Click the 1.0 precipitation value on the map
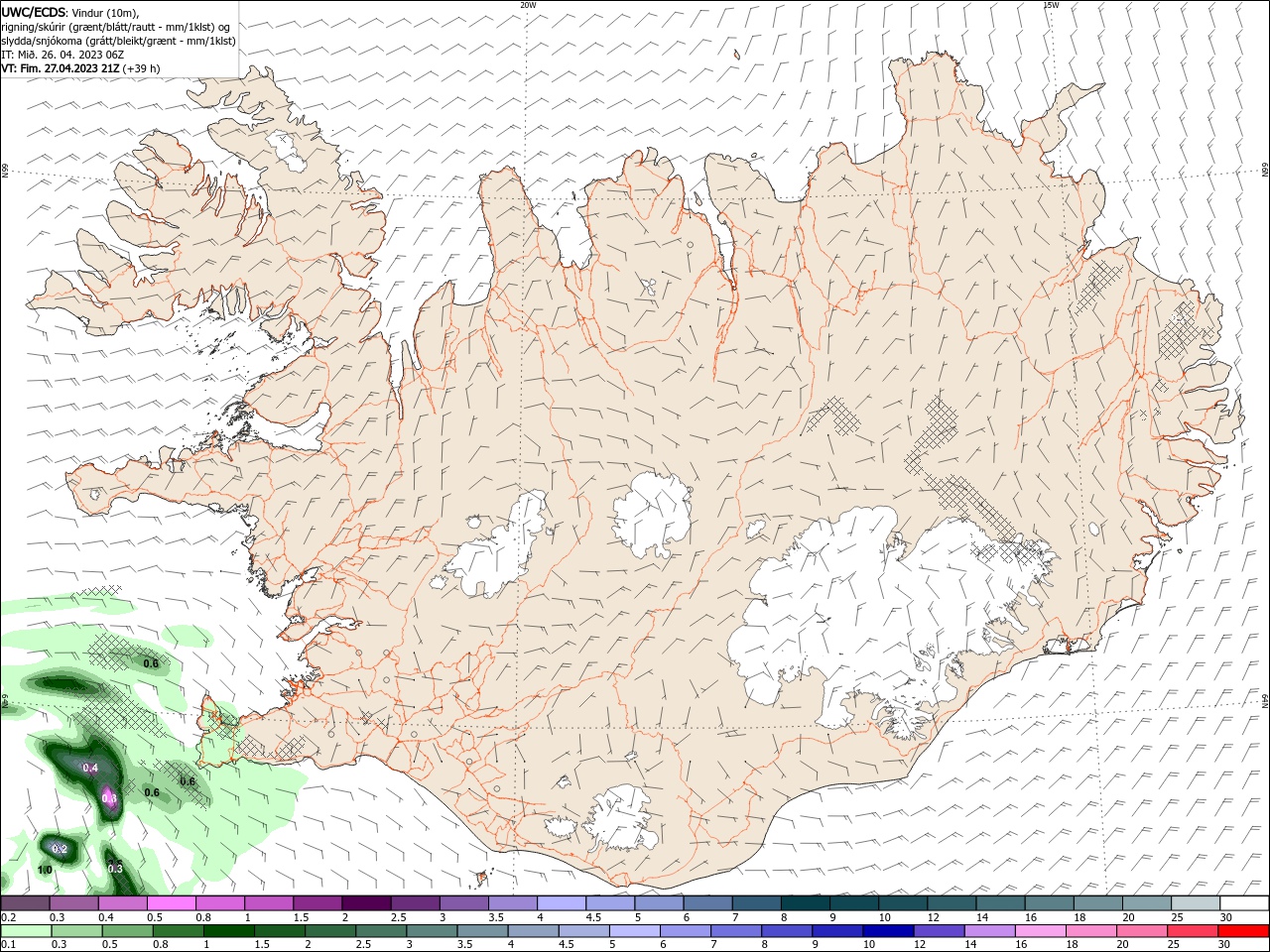Viewport: 1270px width, 952px height. click(45, 870)
